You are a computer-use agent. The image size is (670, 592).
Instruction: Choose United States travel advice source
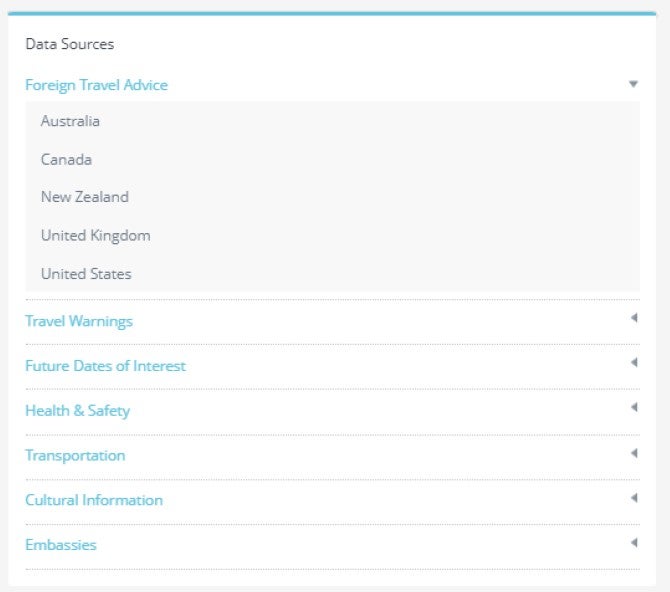[x=86, y=274]
